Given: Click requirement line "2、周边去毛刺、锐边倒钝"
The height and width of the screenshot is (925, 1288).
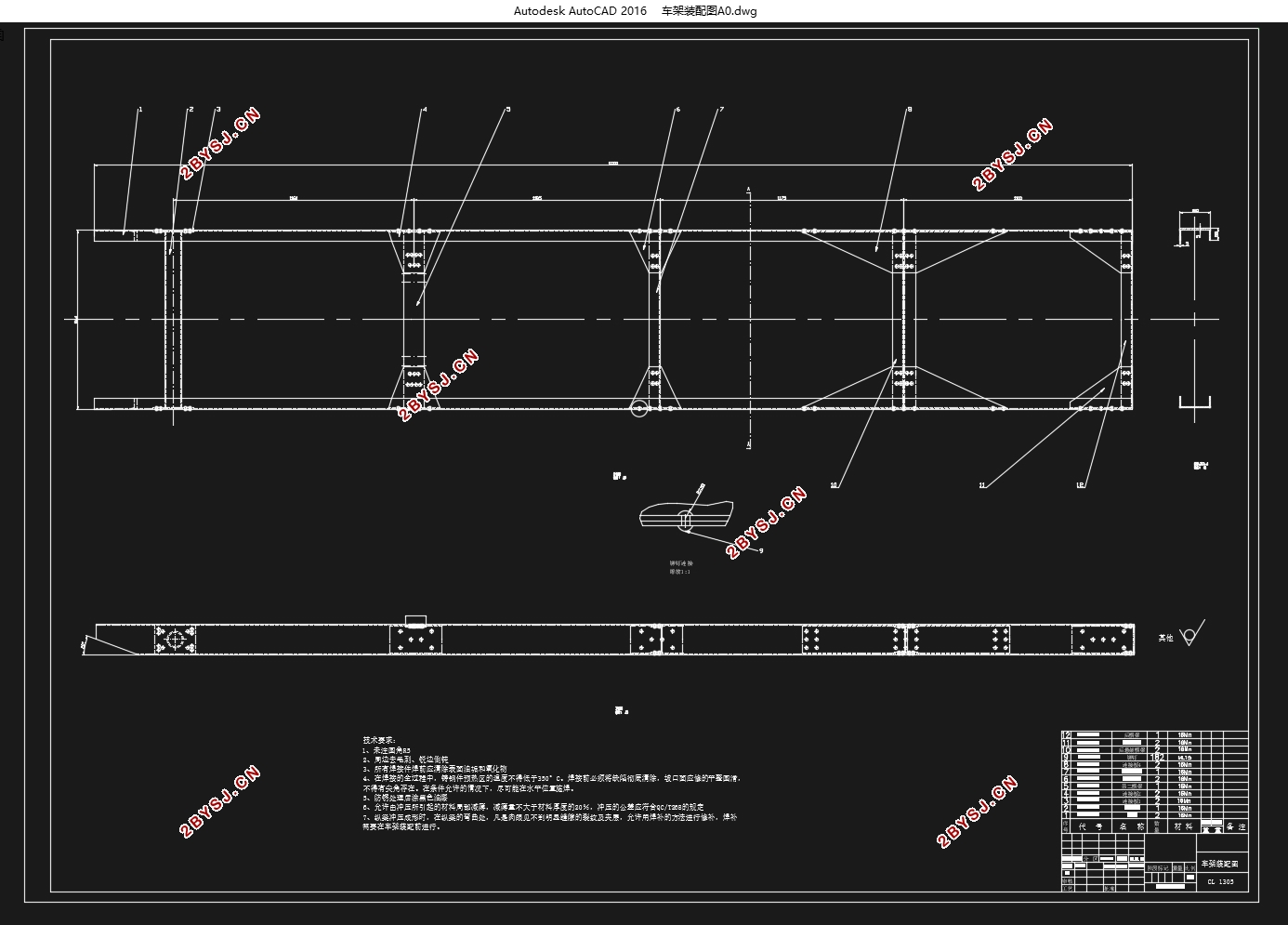Looking at the screenshot, I should (x=406, y=760).
